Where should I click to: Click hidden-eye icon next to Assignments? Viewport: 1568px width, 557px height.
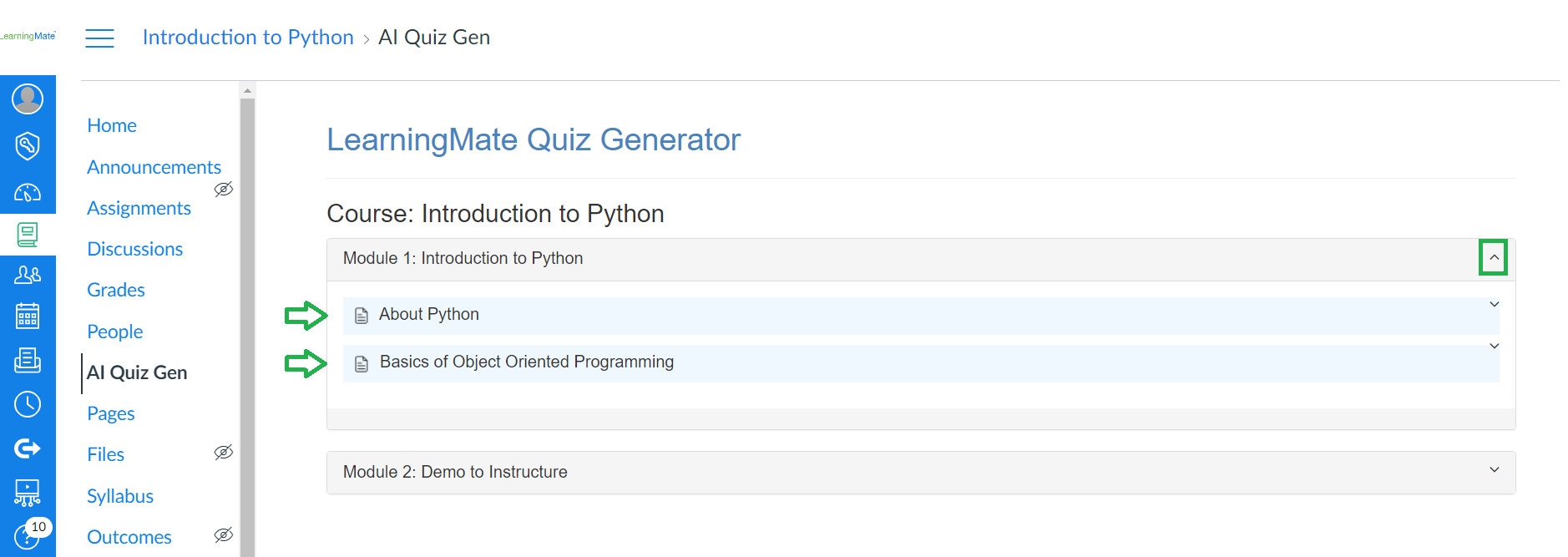point(223,190)
